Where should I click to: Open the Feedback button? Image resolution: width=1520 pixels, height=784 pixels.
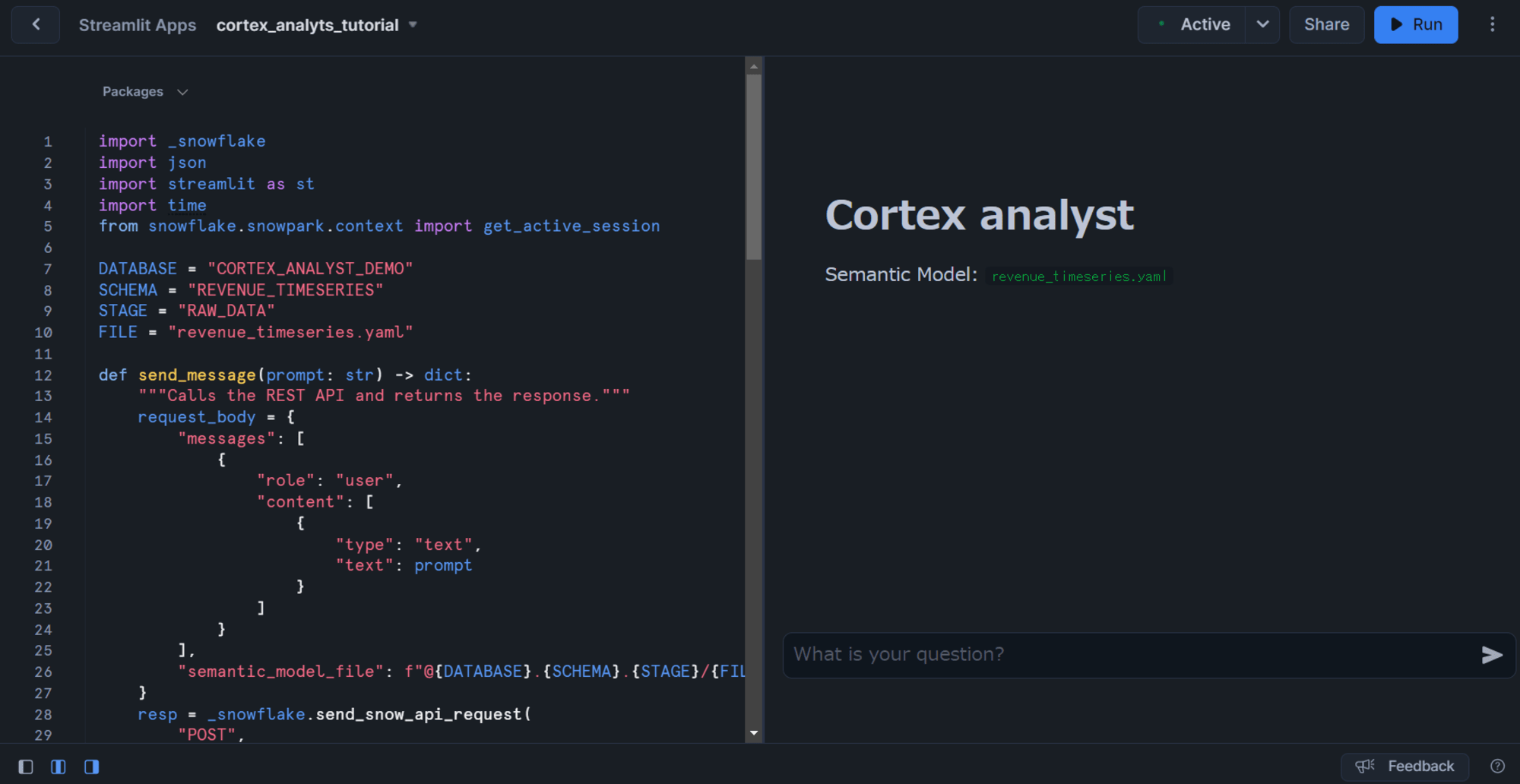(1404, 767)
